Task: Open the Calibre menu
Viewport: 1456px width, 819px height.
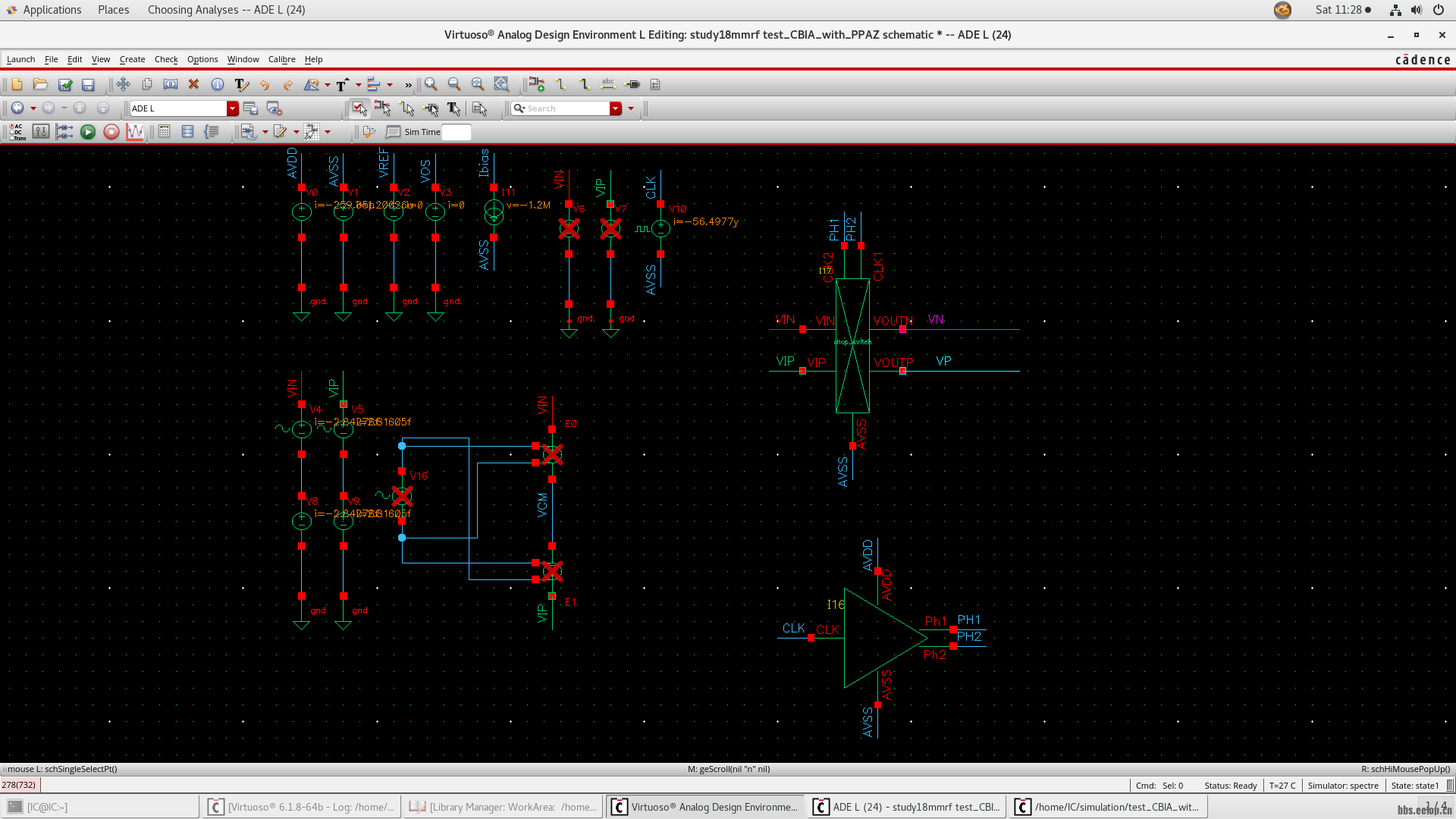Action: (281, 59)
